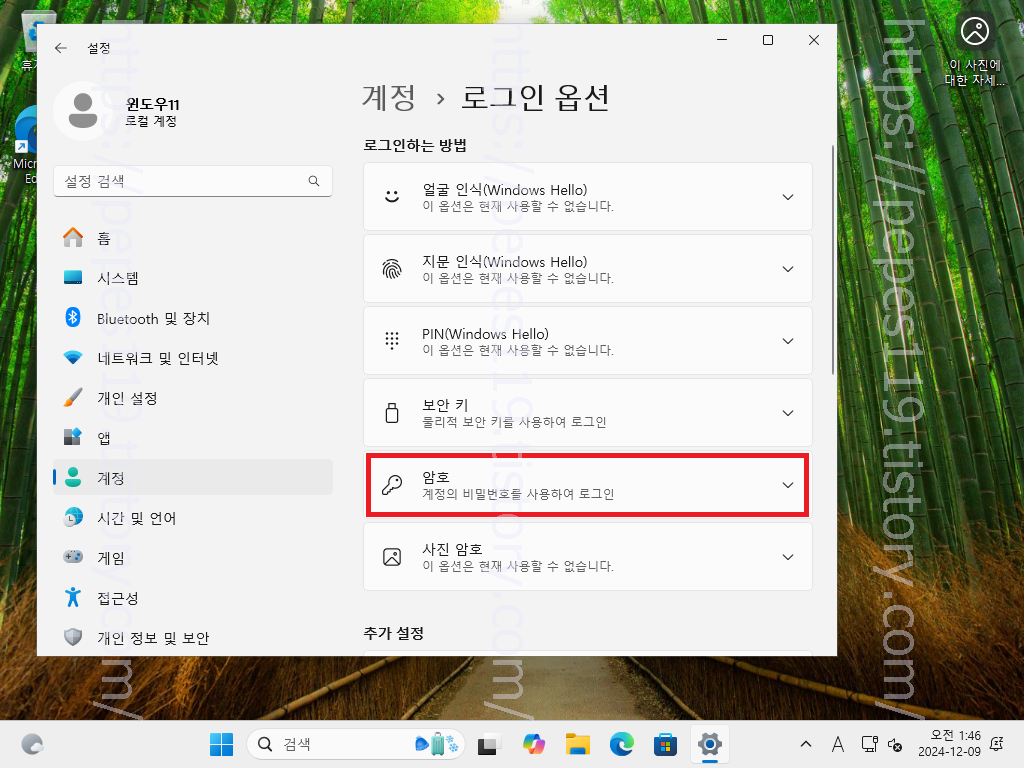Click the monitor icon beside 시스템
This screenshot has height=768, width=1024.
[x=73, y=278]
